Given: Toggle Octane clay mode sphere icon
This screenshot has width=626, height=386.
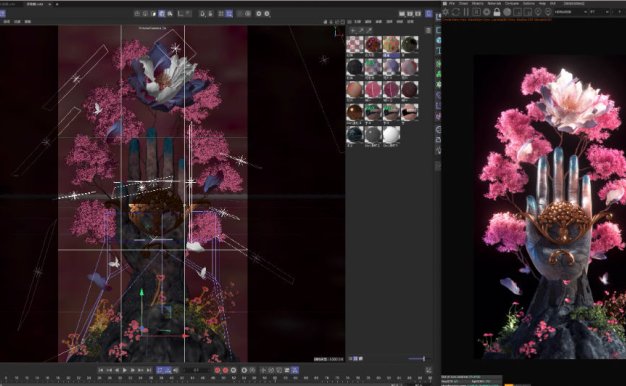Looking at the screenshot, I should click(507, 12).
